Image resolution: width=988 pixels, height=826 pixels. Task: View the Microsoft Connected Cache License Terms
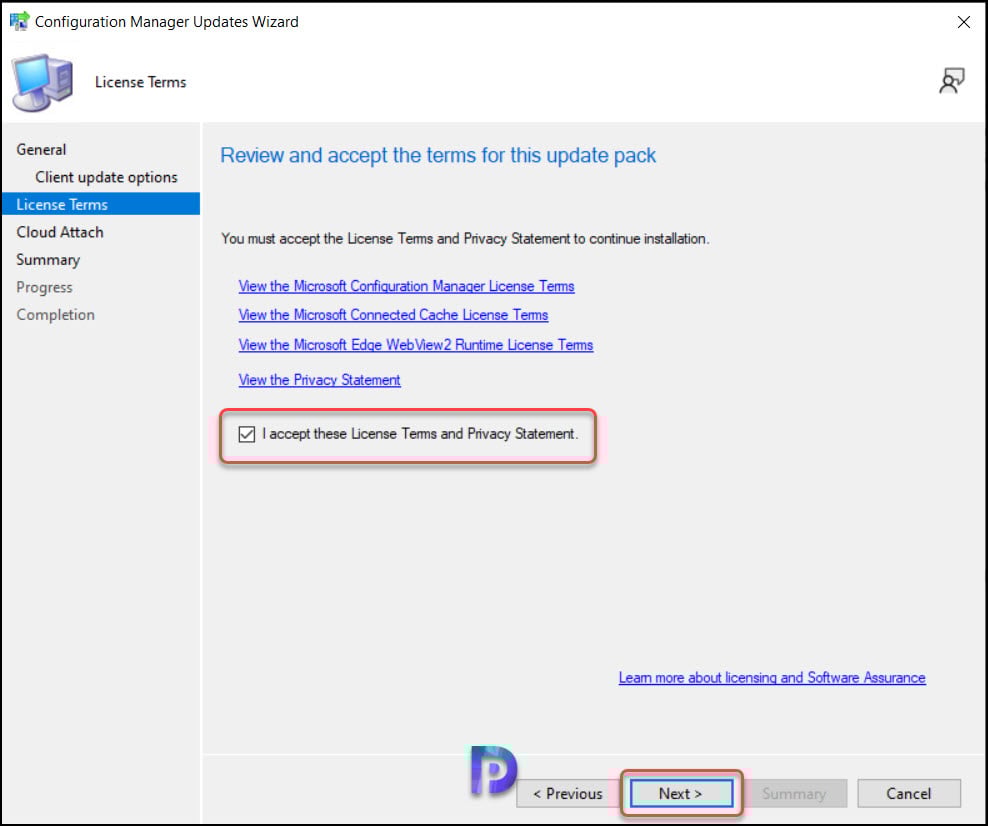click(393, 315)
